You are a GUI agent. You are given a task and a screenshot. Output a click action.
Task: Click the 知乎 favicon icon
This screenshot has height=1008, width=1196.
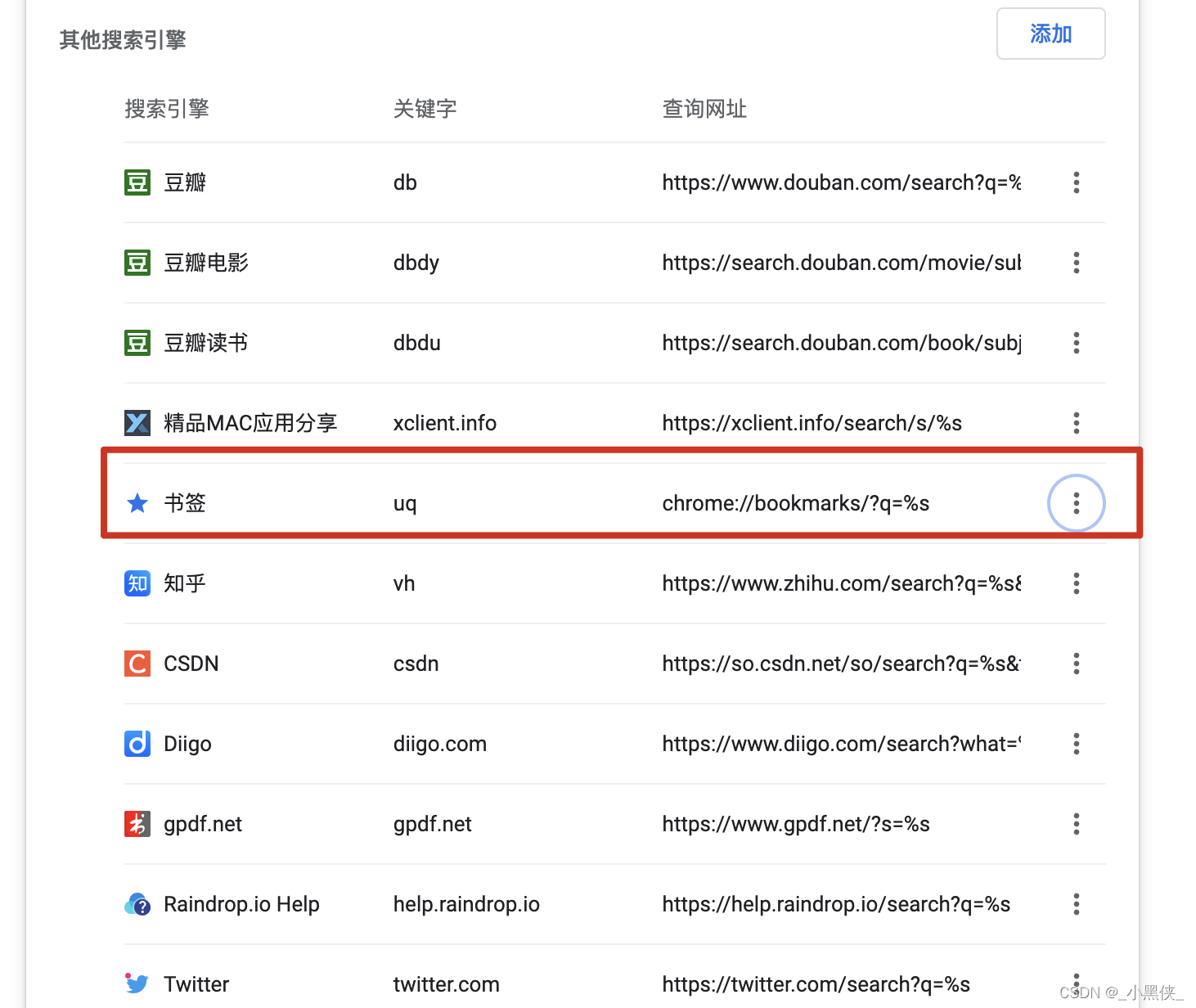(x=137, y=583)
